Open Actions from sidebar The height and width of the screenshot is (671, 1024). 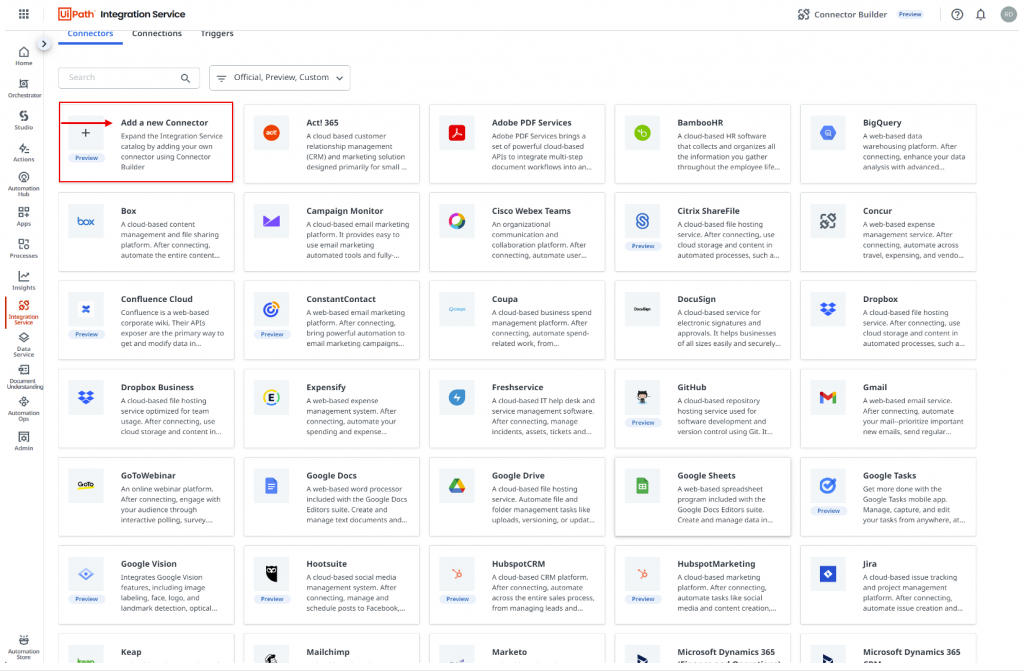[x=24, y=152]
